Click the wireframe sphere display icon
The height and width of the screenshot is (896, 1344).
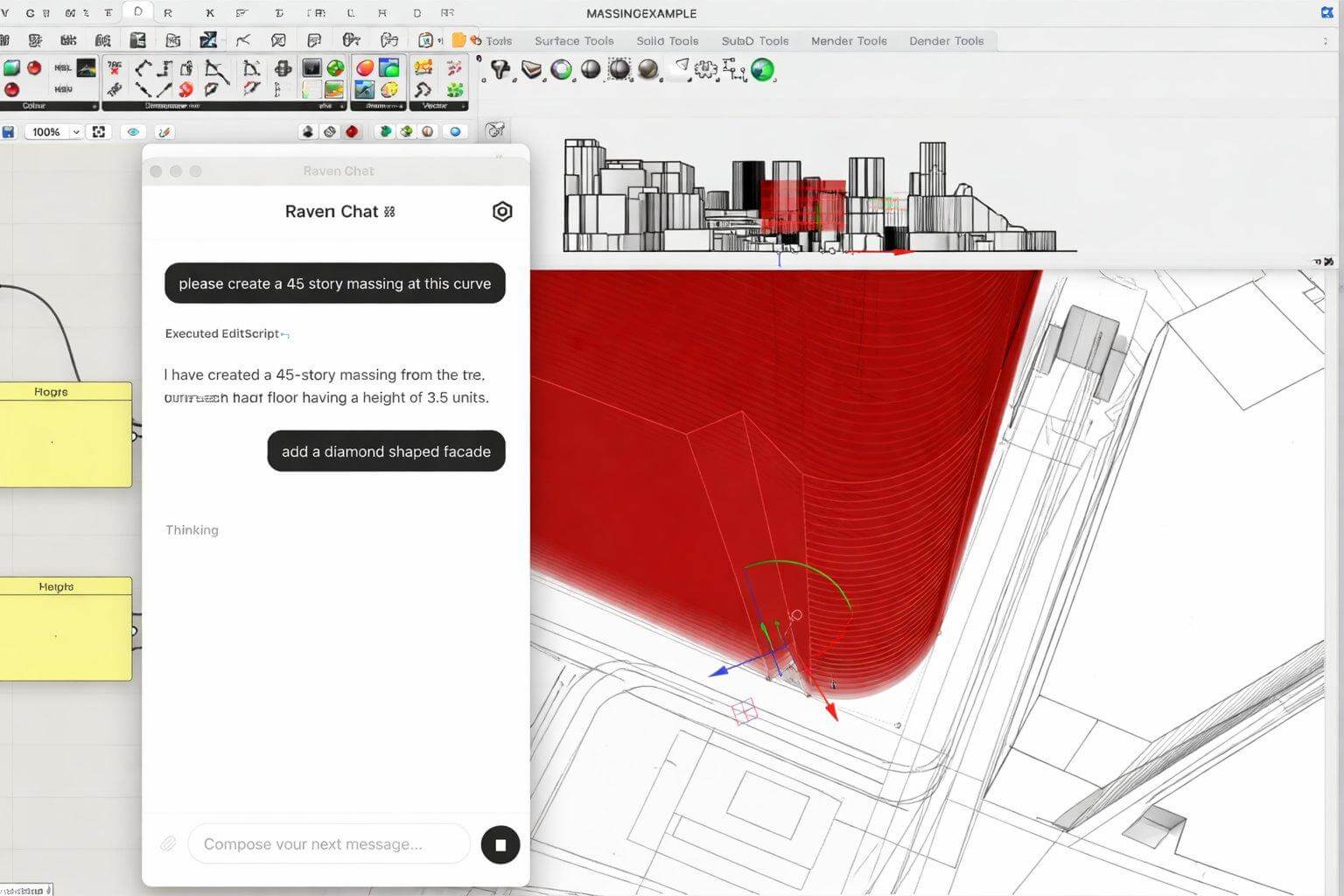pyautogui.click(x=330, y=131)
